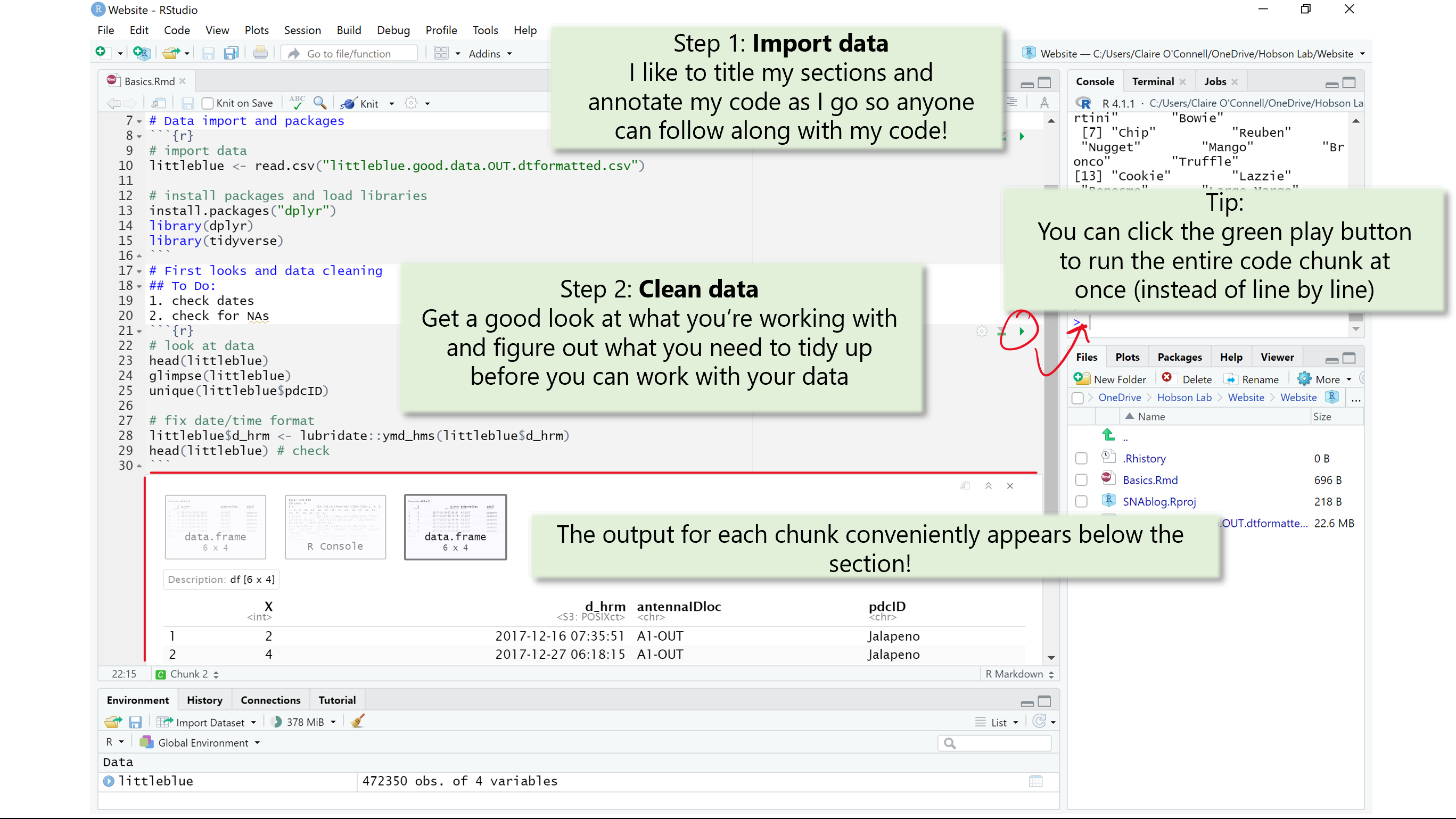This screenshot has width=1456, height=819.
Task: Run current chunk with green play button
Action: (1022, 332)
